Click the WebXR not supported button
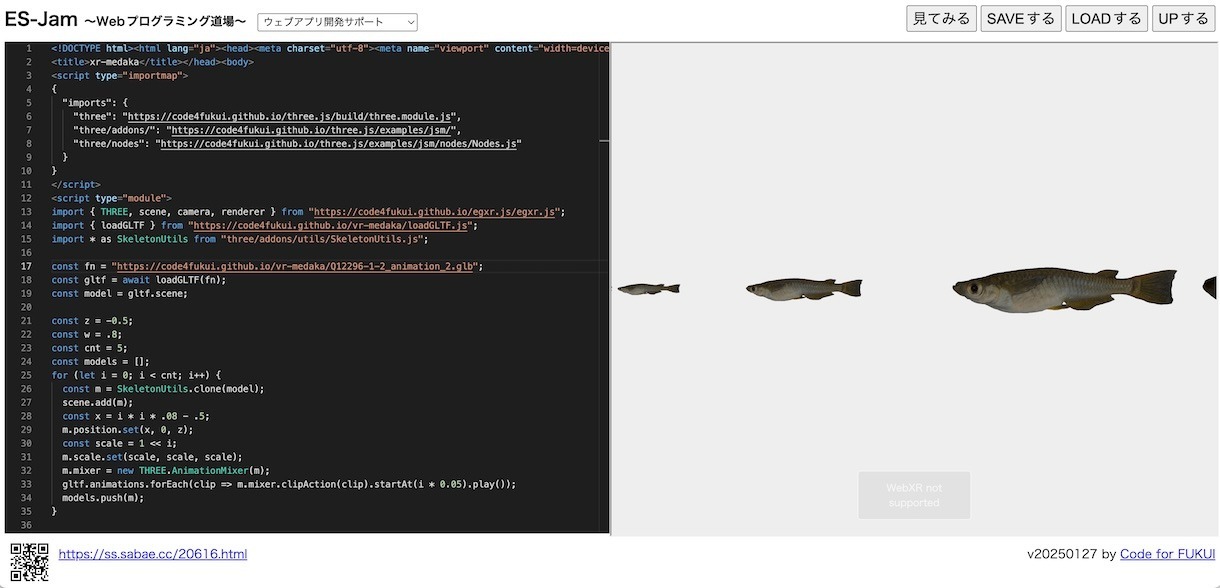The height and width of the screenshot is (588, 1220). point(914,495)
